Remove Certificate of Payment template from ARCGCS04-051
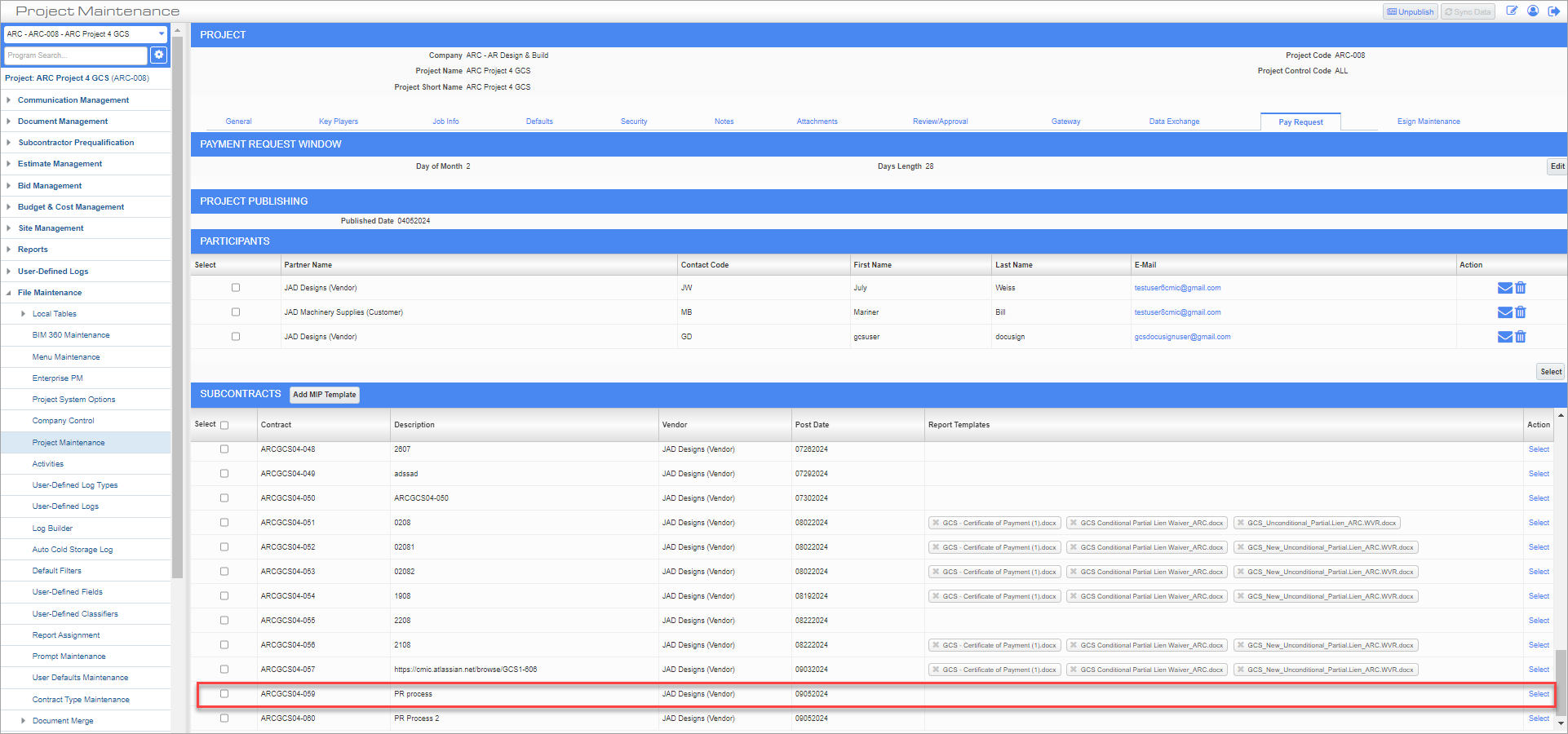This screenshot has height=734, width=1568. (x=936, y=523)
